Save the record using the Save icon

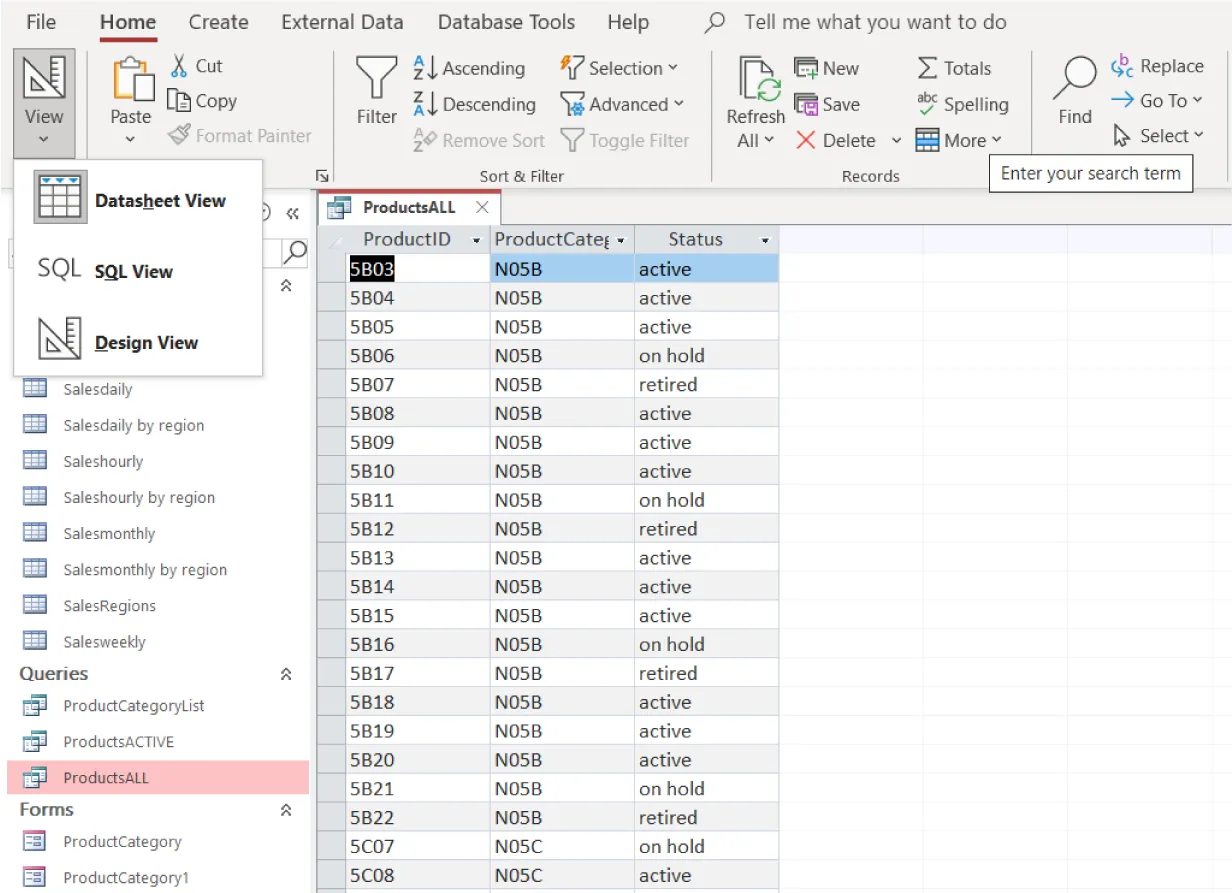pyautogui.click(x=804, y=104)
